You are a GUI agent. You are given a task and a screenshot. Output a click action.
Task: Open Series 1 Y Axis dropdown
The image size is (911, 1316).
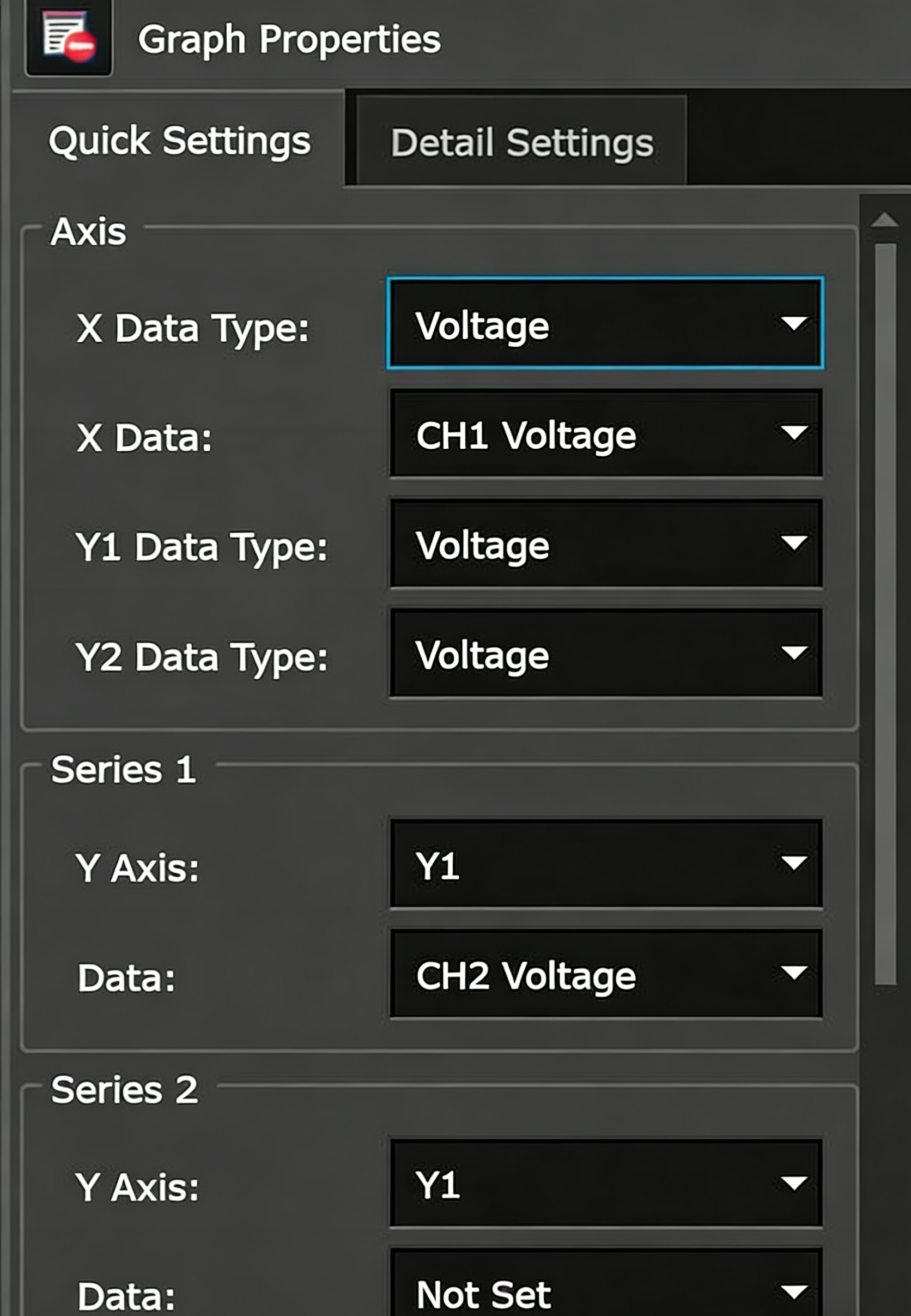pyautogui.click(x=605, y=864)
